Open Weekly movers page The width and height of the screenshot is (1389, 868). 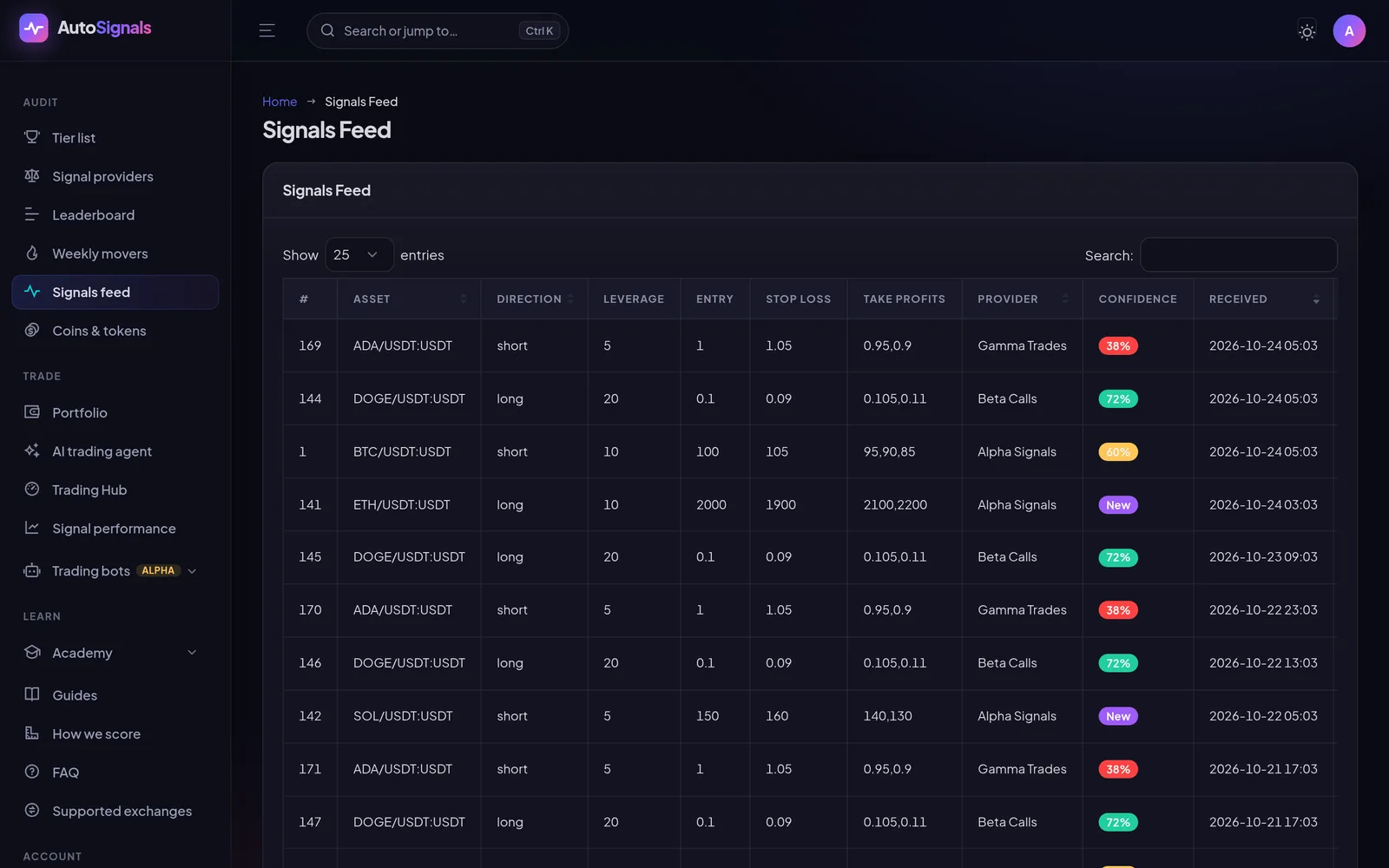(x=115, y=253)
